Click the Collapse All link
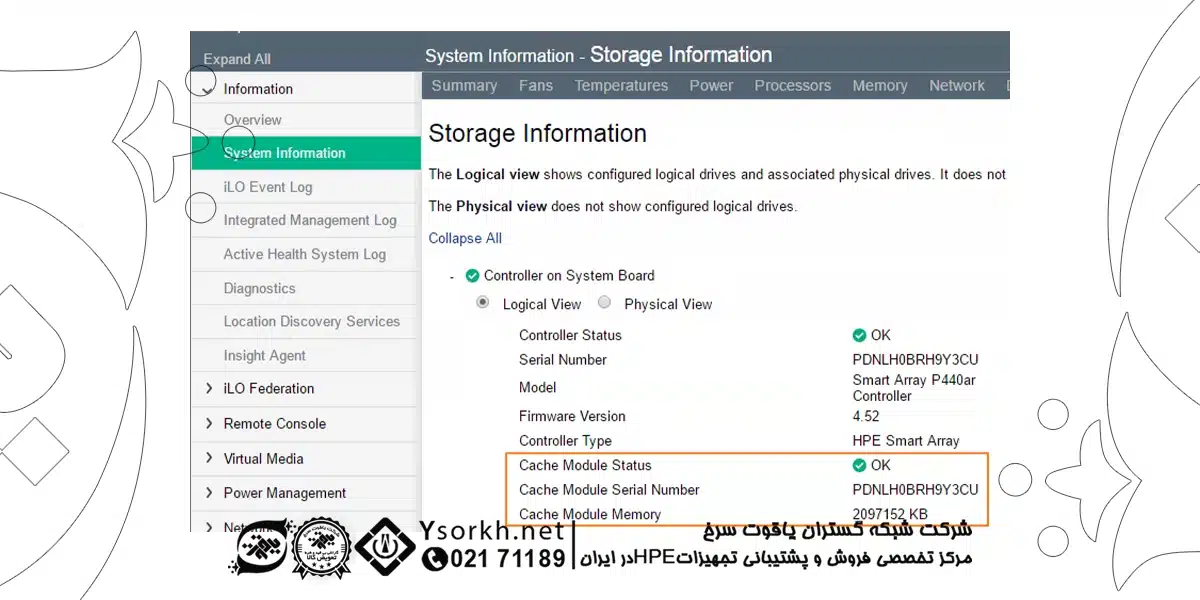Image resolution: width=1200 pixels, height=600 pixels. pyautogui.click(x=465, y=238)
